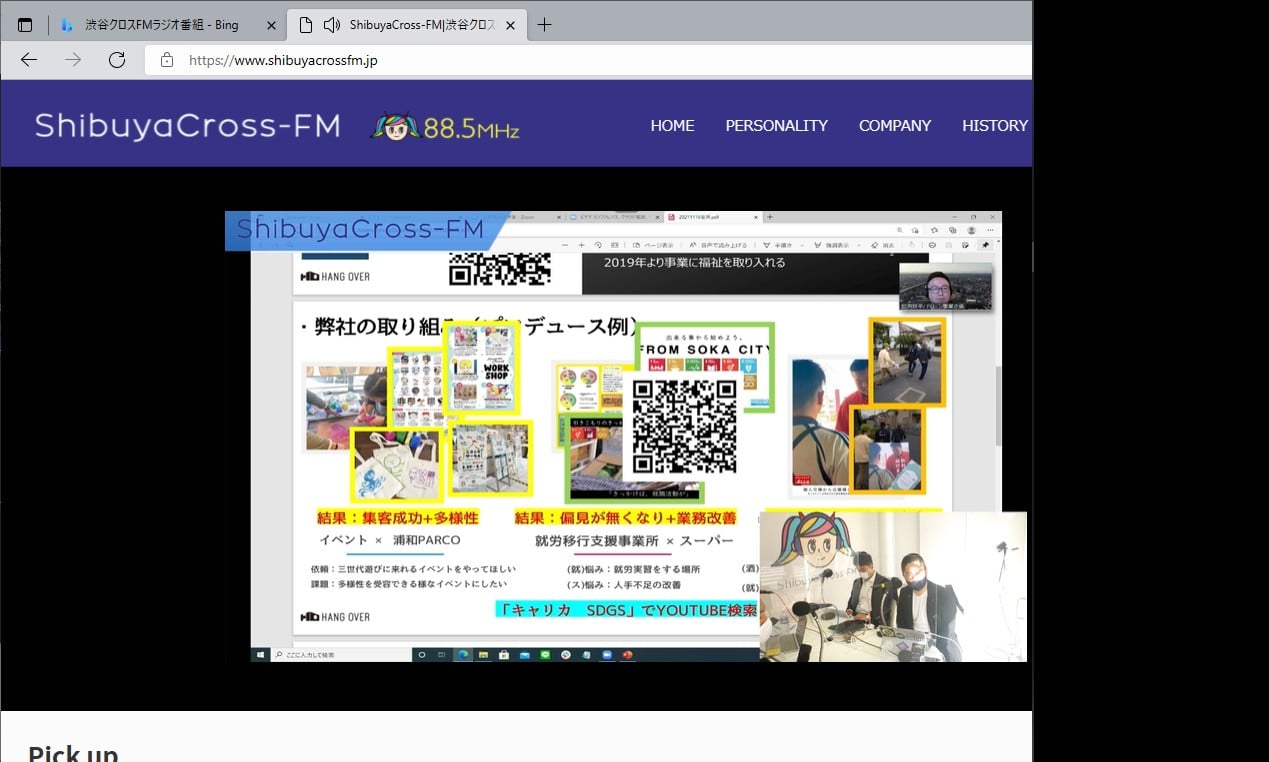Switch to the 渋谷クロスFMラジオ番組 Bing tab

160,25
